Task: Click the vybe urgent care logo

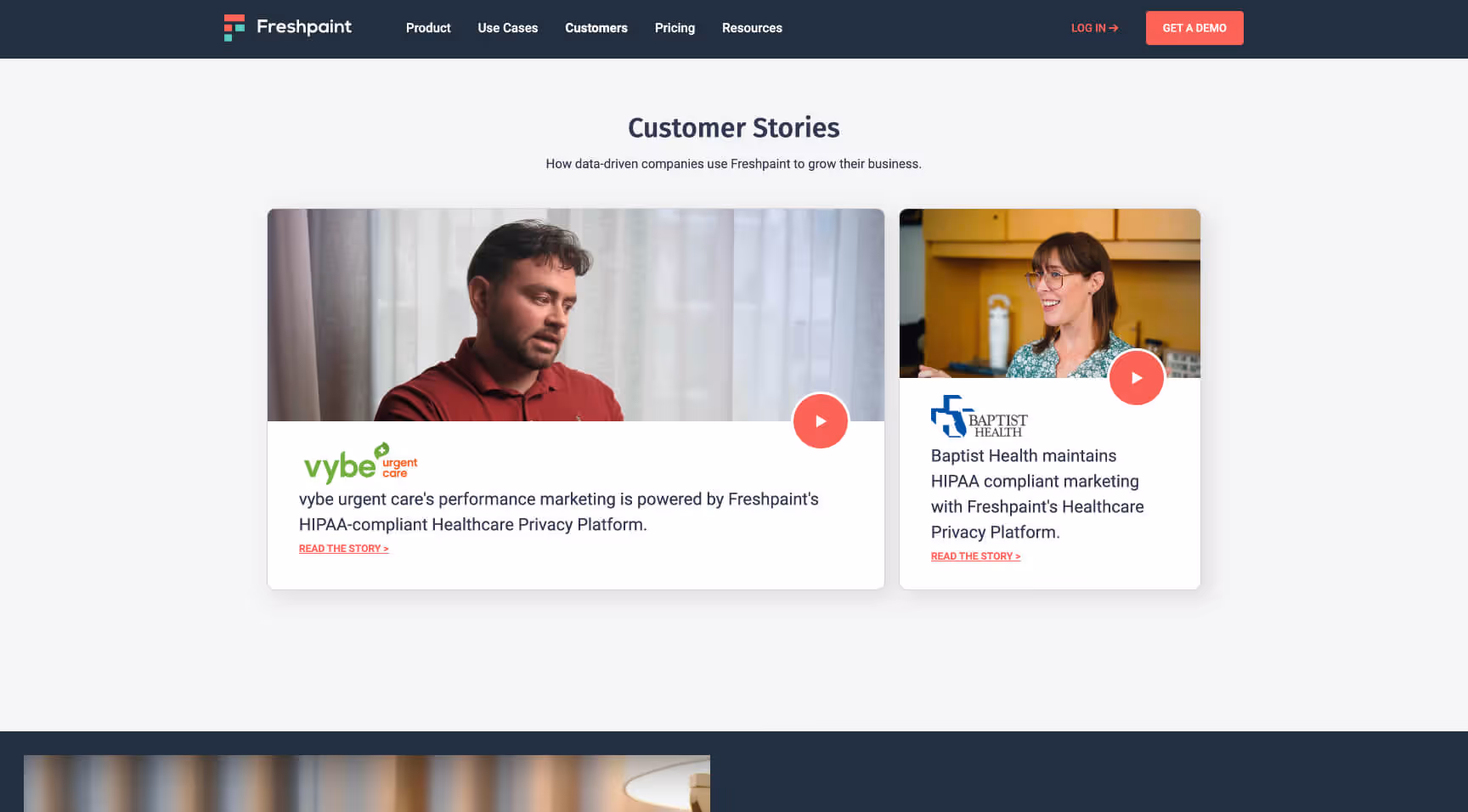Action: tap(361, 463)
